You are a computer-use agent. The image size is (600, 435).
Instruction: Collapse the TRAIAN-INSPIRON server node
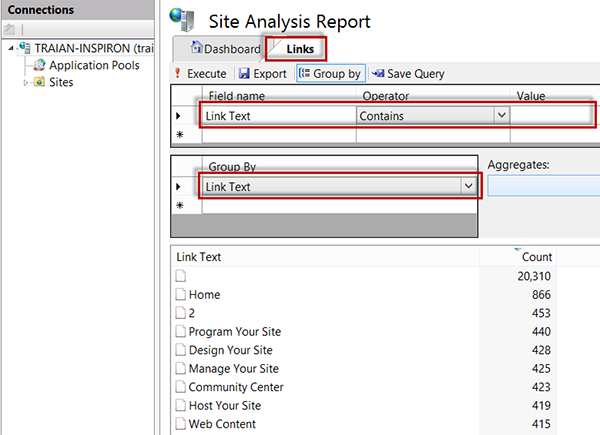click(10, 48)
